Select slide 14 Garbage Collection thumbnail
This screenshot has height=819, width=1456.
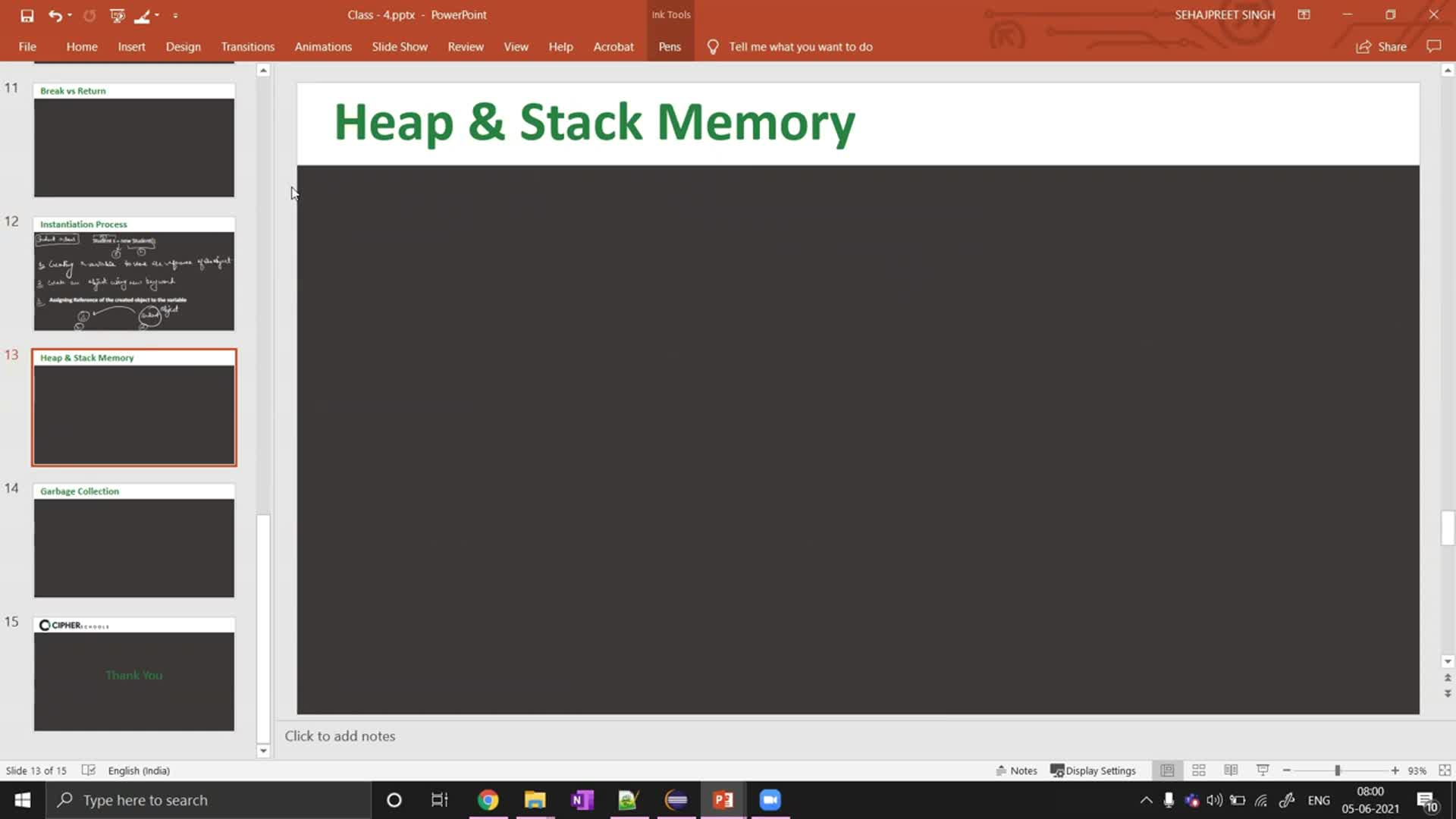pyautogui.click(x=133, y=540)
